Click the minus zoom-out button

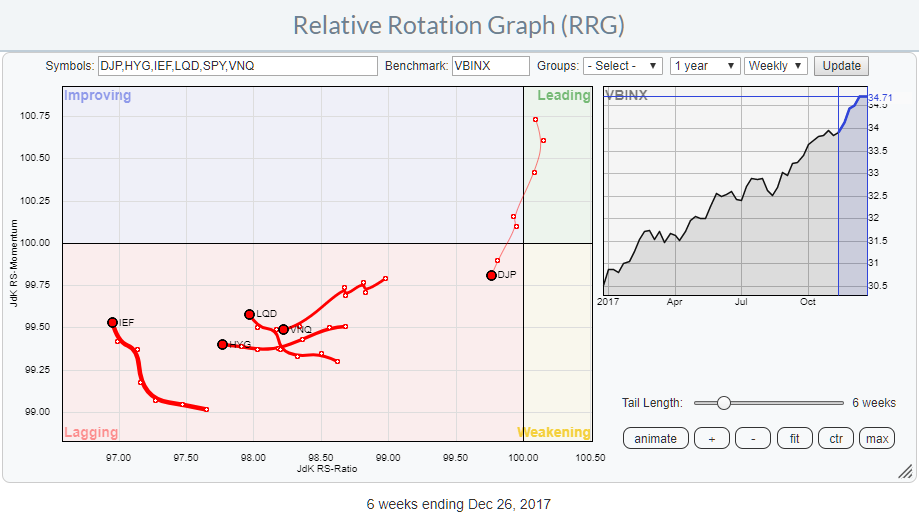point(753,438)
